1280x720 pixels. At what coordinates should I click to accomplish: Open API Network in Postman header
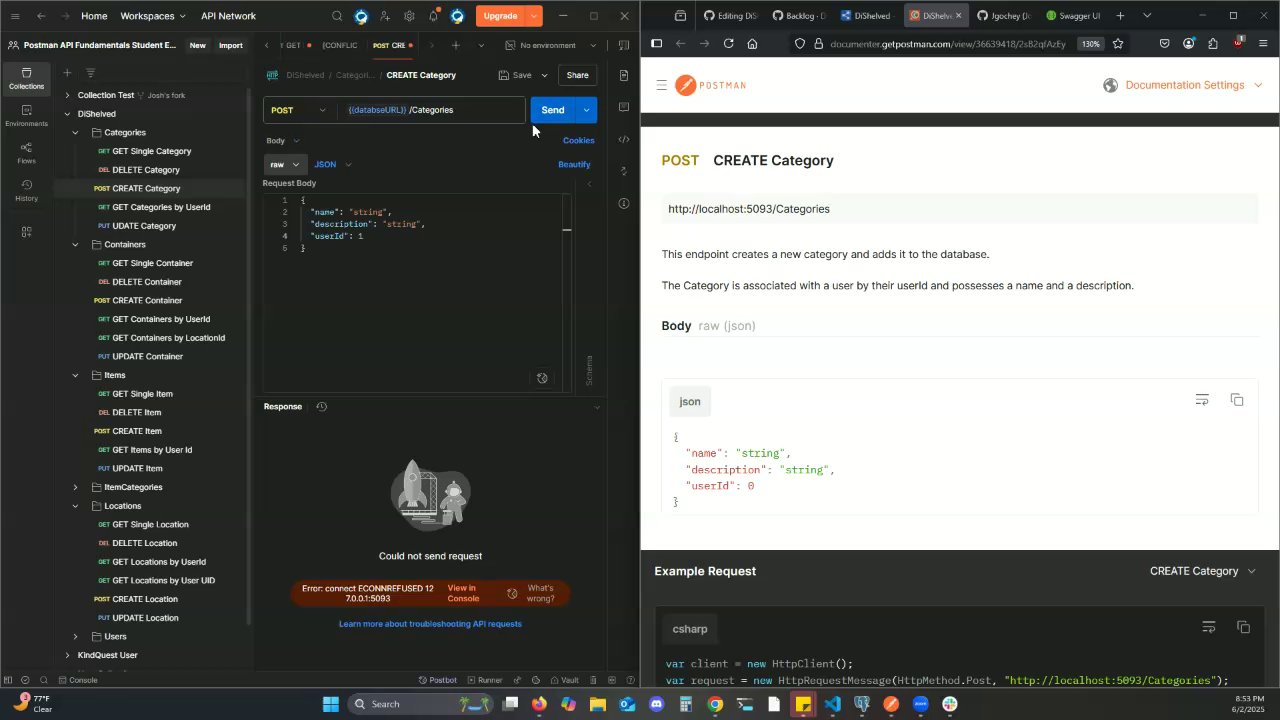228,16
